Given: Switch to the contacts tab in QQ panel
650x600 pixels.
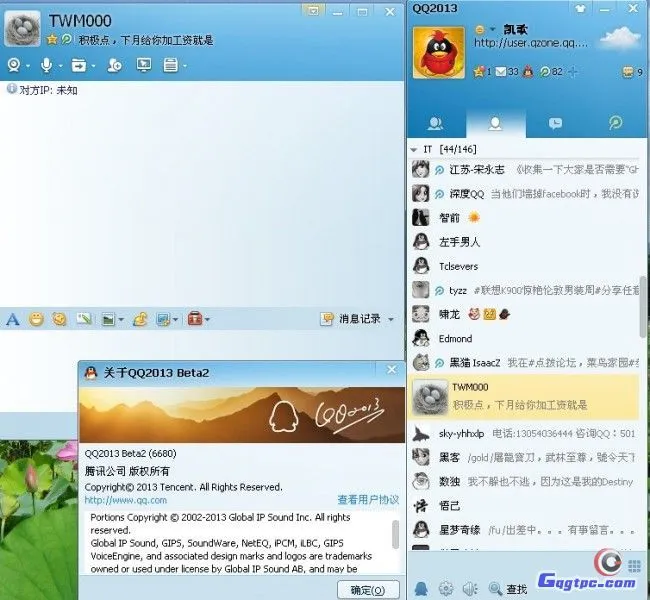Looking at the screenshot, I should pos(495,123).
